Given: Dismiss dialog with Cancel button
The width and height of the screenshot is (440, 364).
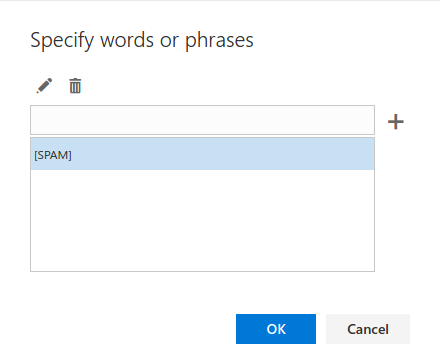Looking at the screenshot, I should 368,329.
